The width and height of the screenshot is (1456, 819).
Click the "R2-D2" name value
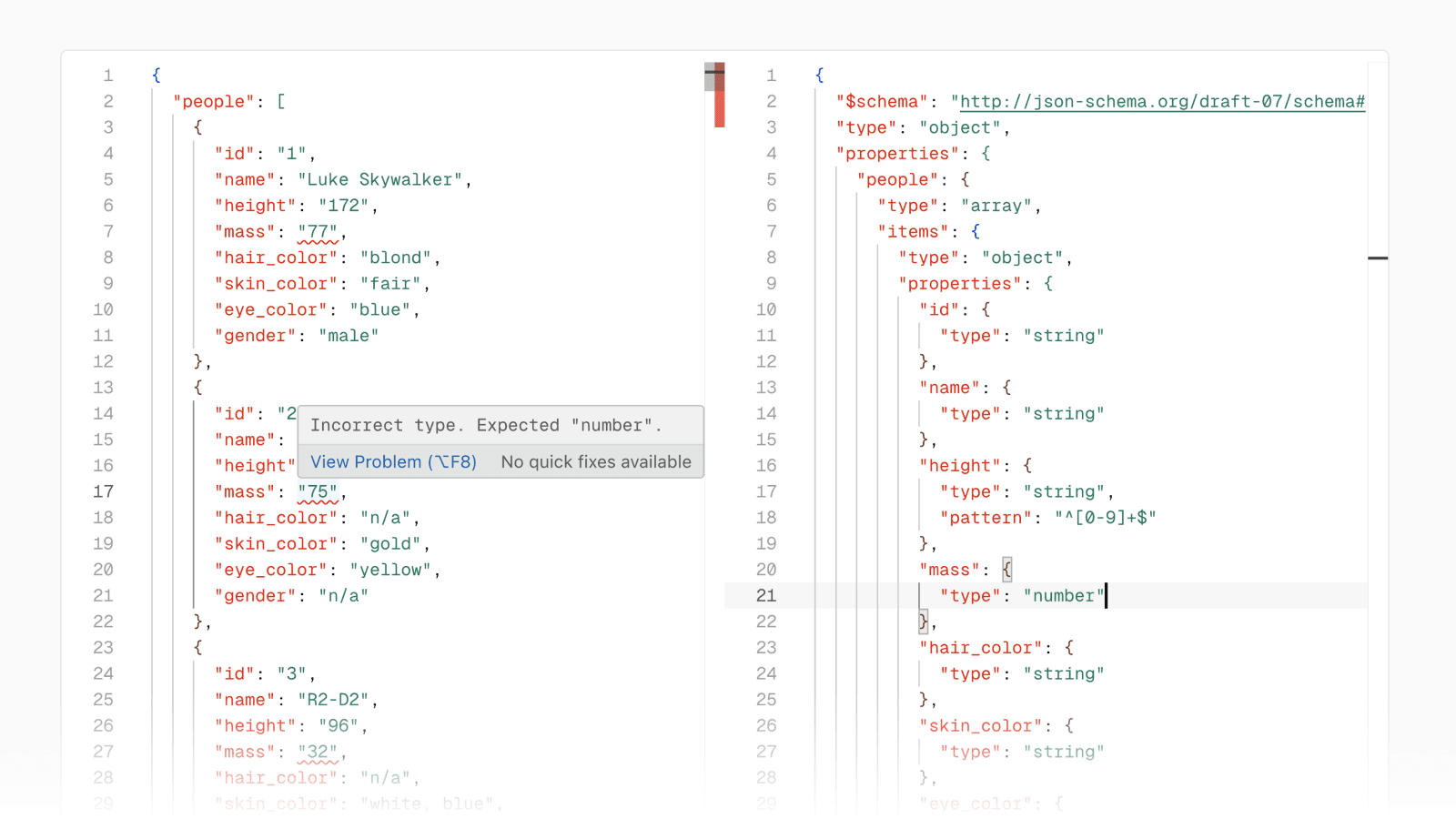click(333, 701)
